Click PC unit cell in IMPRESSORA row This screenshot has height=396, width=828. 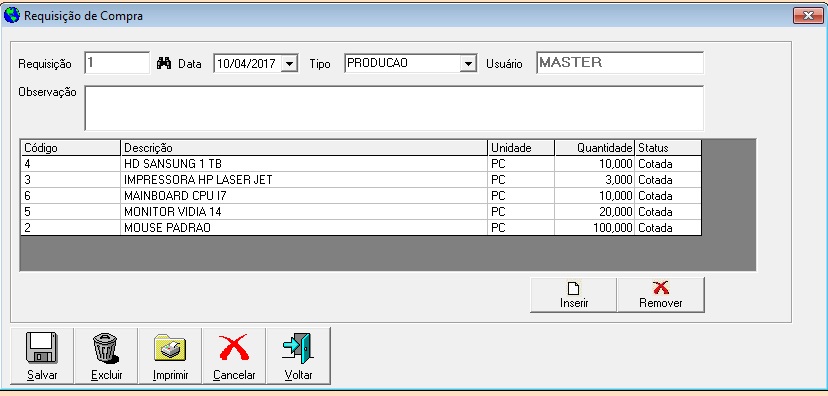tap(521, 180)
